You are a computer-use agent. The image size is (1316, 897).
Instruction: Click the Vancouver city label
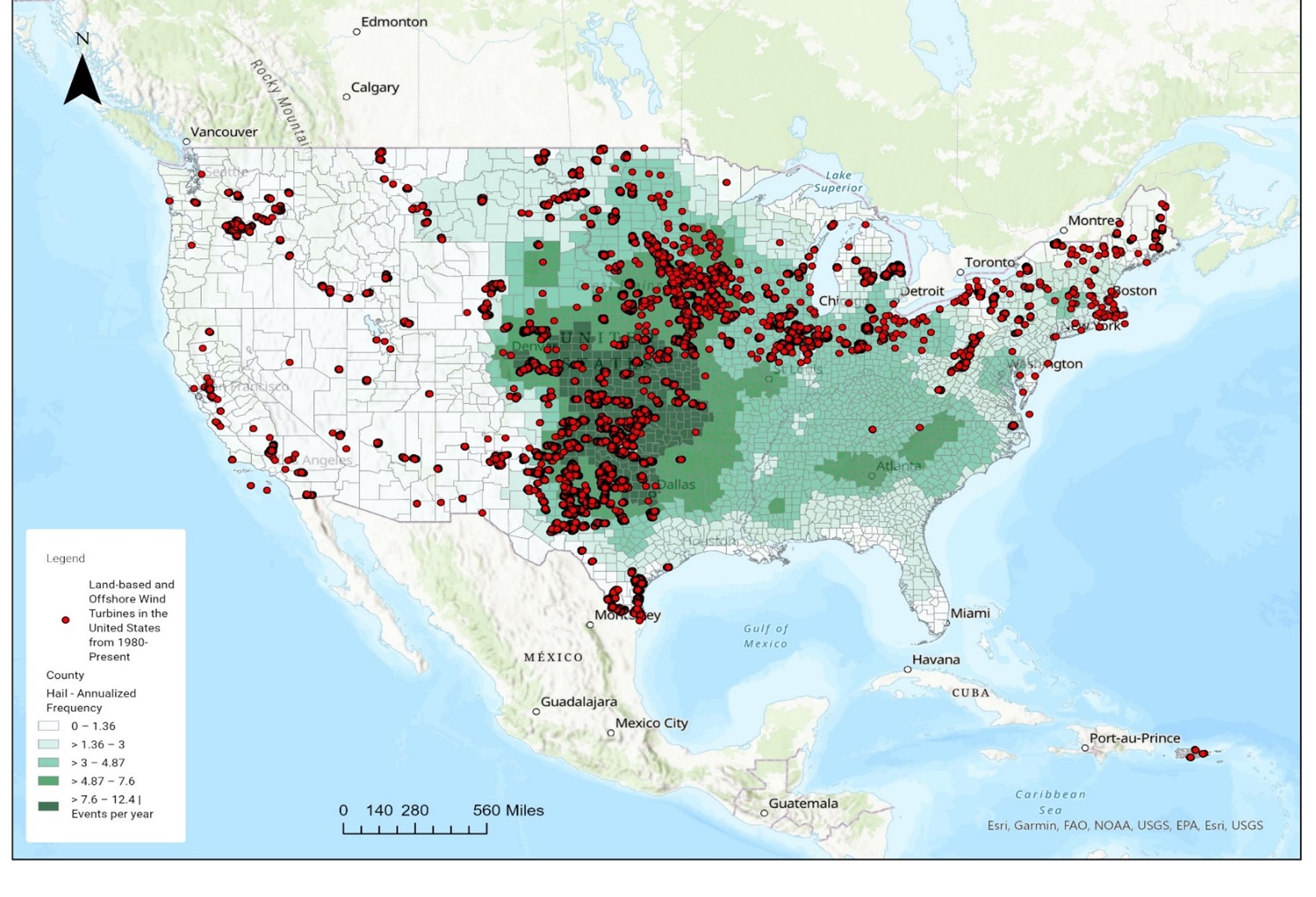tap(224, 132)
